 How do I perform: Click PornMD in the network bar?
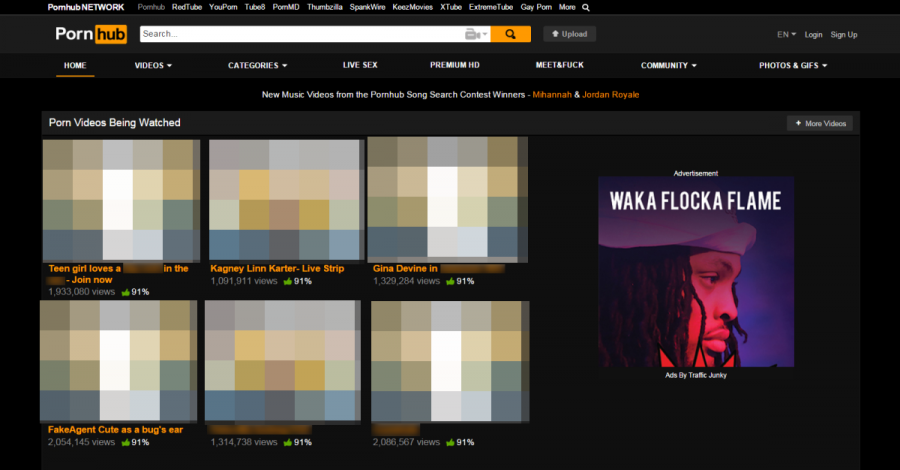286,7
